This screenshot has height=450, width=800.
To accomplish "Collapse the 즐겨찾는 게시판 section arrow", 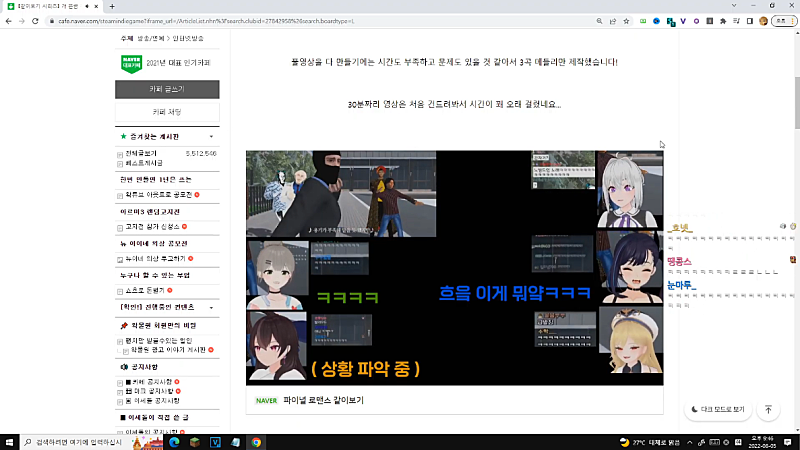I will pyautogui.click(x=211, y=136).
